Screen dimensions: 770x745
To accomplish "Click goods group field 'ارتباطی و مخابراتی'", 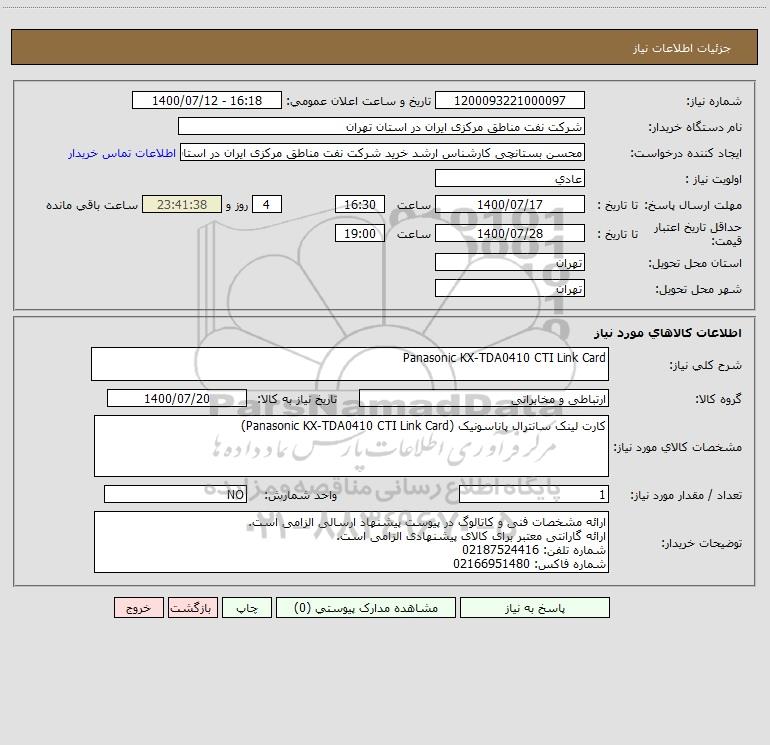I will click(484, 398).
